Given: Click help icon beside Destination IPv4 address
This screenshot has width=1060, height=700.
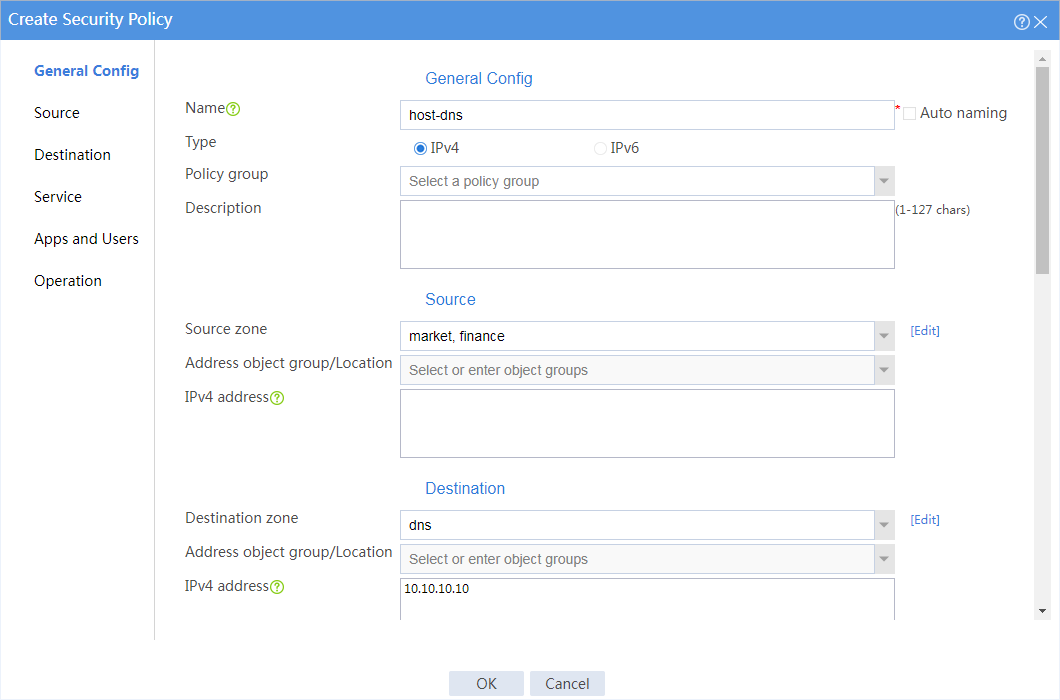Looking at the screenshot, I should (277, 587).
